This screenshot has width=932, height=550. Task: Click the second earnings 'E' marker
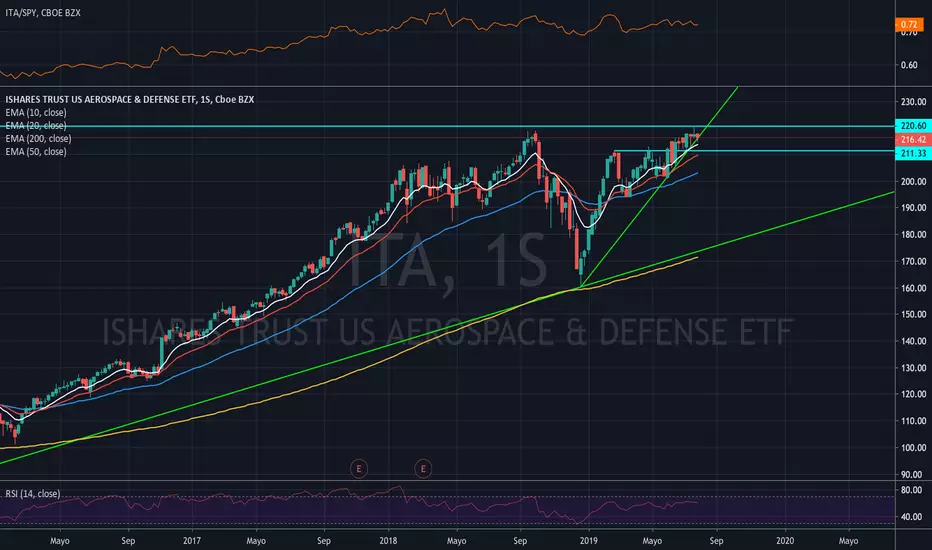[423, 469]
